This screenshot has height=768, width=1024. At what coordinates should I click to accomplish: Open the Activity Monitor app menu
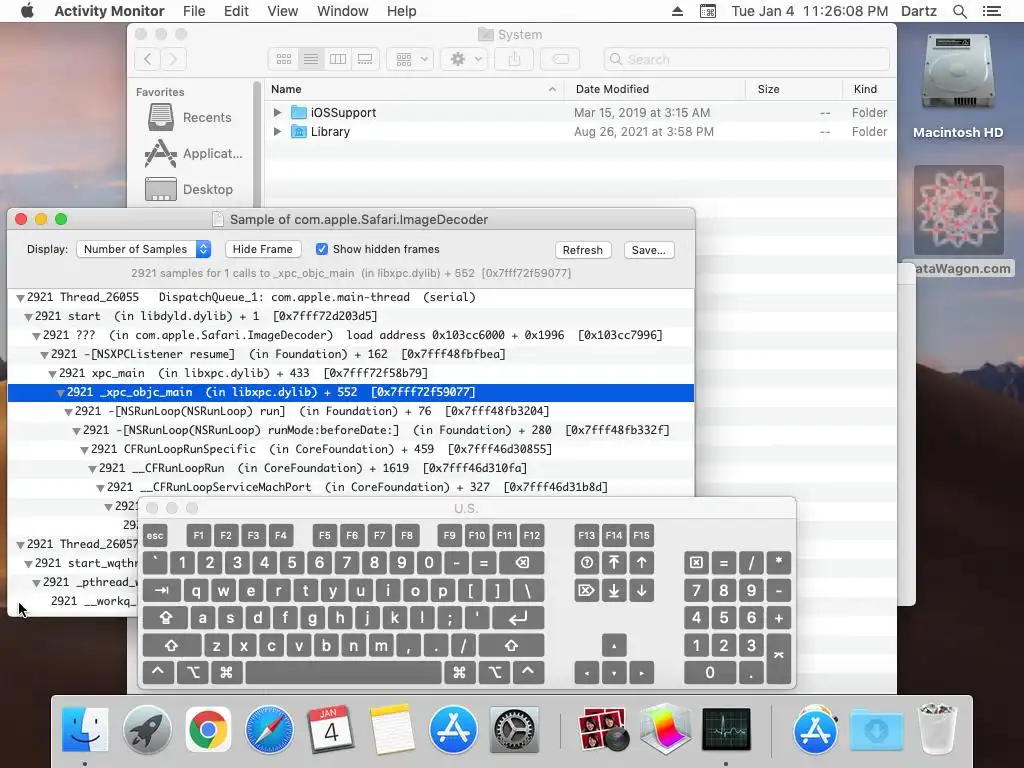pos(109,11)
